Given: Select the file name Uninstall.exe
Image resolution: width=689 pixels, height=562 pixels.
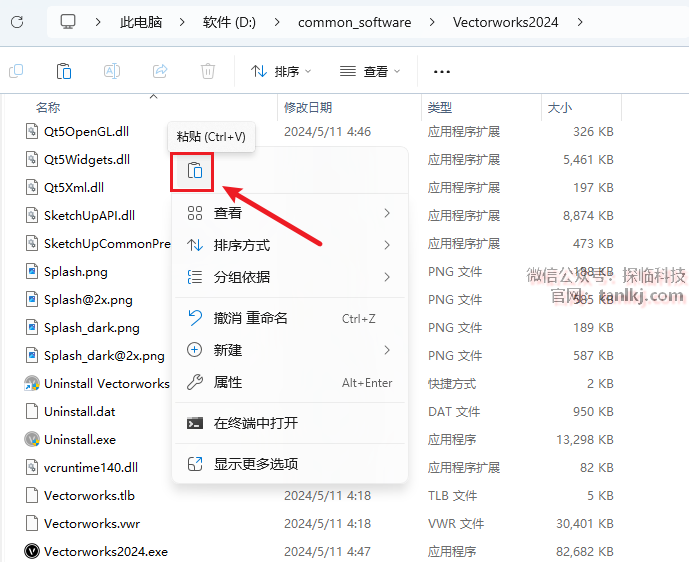Looking at the screenshot, I should tap(80, 439).
